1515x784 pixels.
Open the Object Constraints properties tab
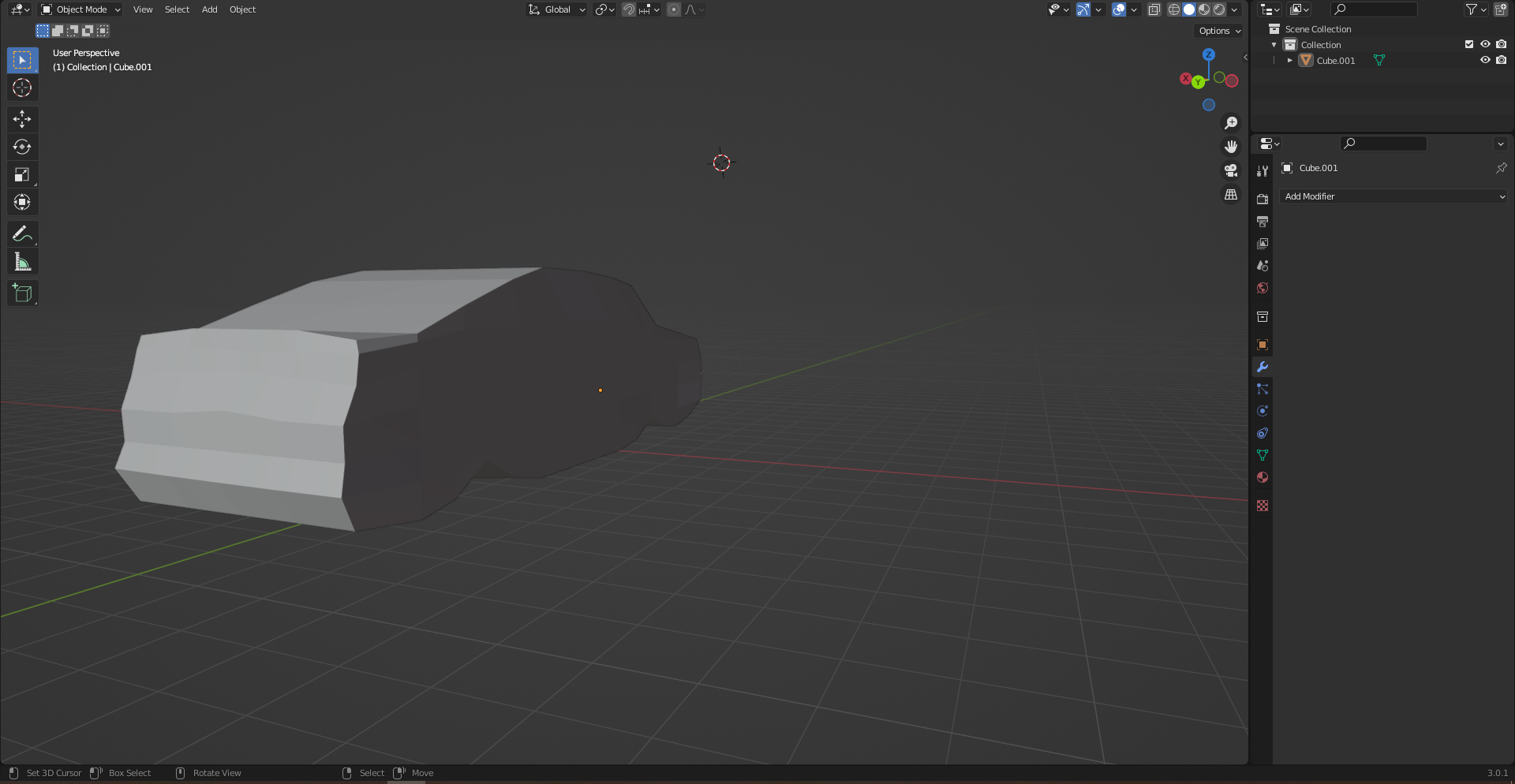tap(1262, 433)
